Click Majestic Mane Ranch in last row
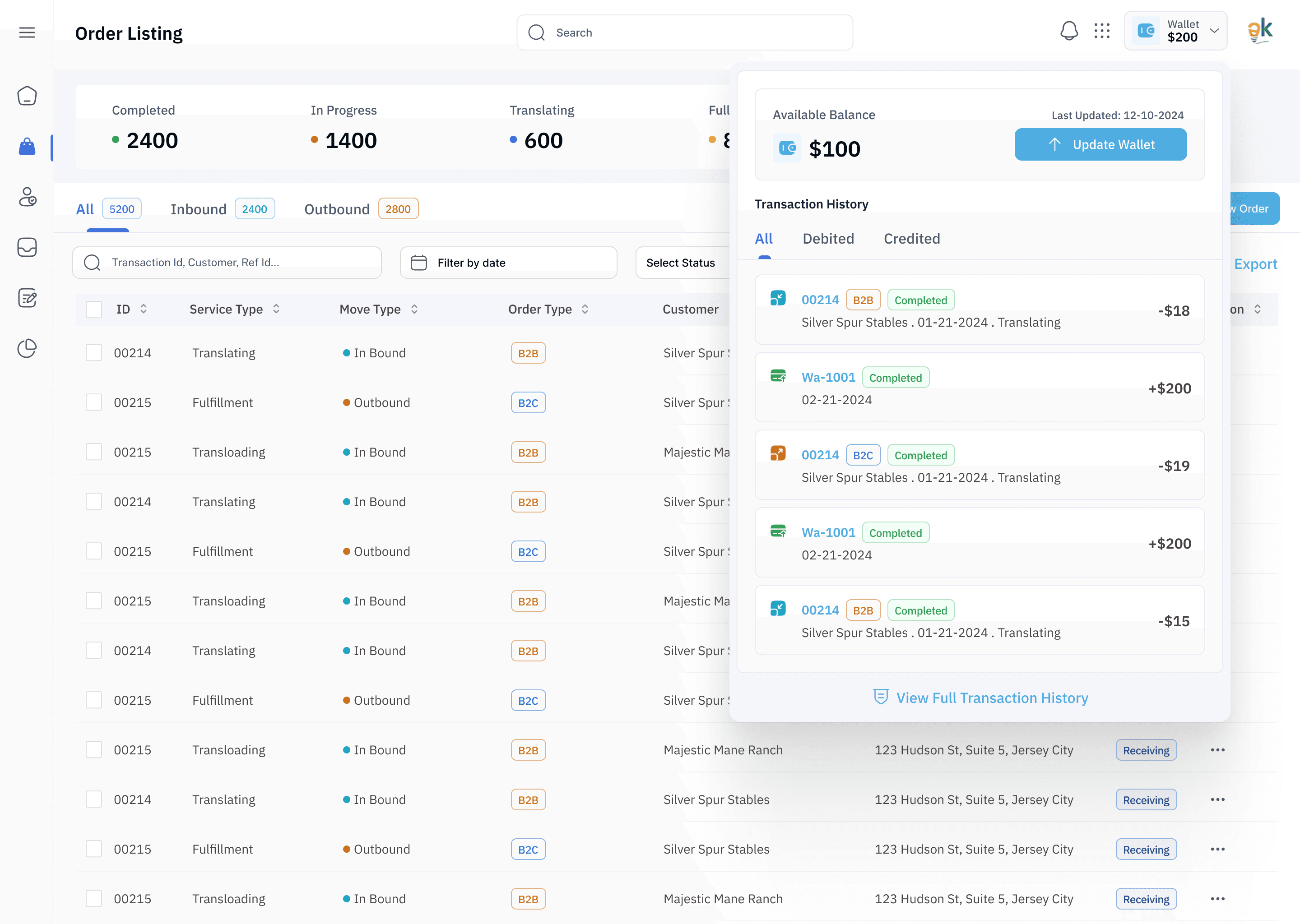 pos(723,898)
